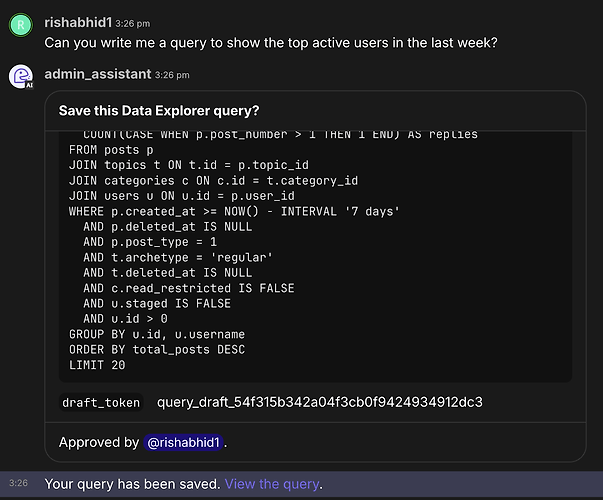The image size is (603, 500).
Task: Select the 'JOIN categories c' code line
Action: pos(213,181)
